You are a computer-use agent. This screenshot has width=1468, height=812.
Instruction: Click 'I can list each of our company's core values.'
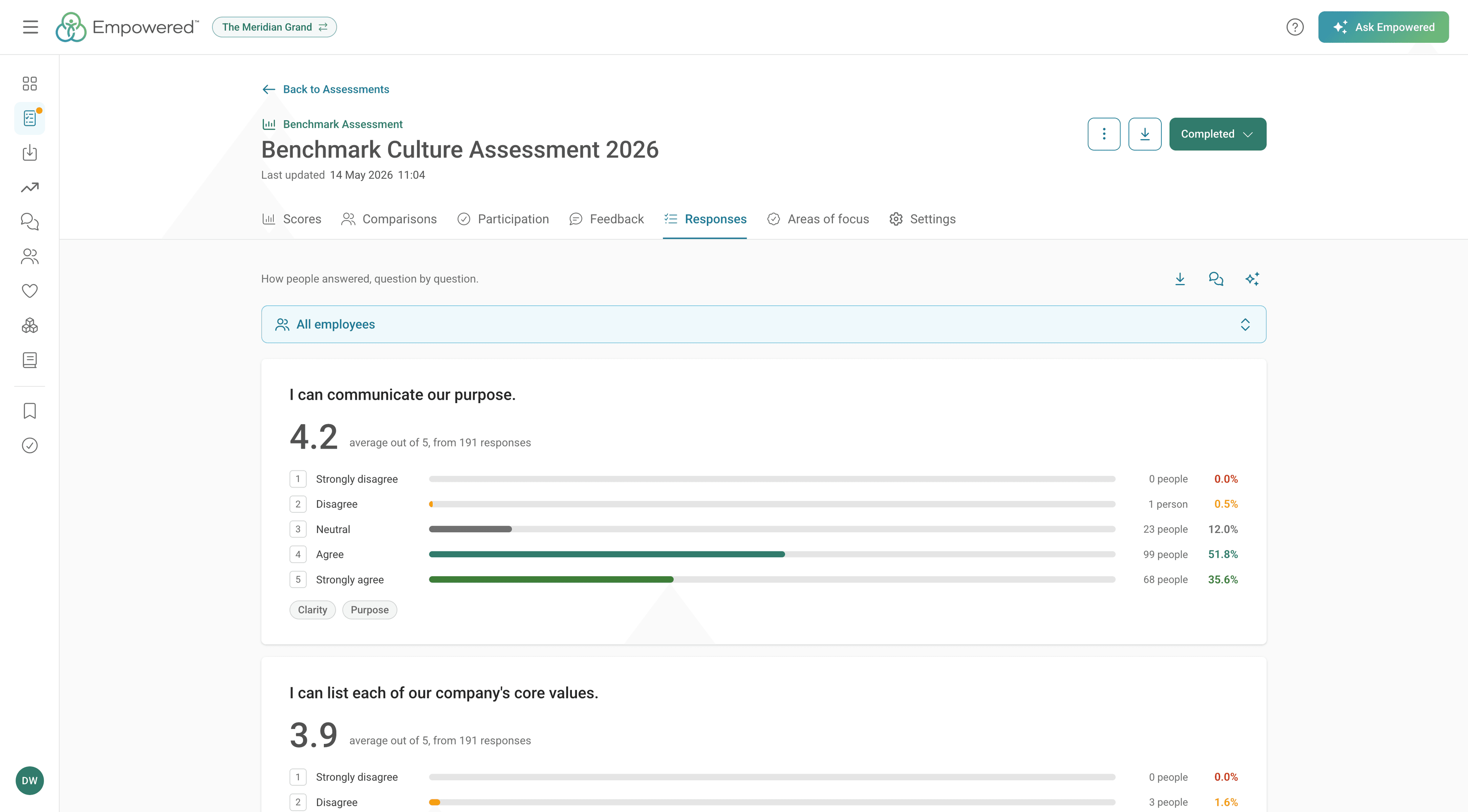click(x=444, y=693)
